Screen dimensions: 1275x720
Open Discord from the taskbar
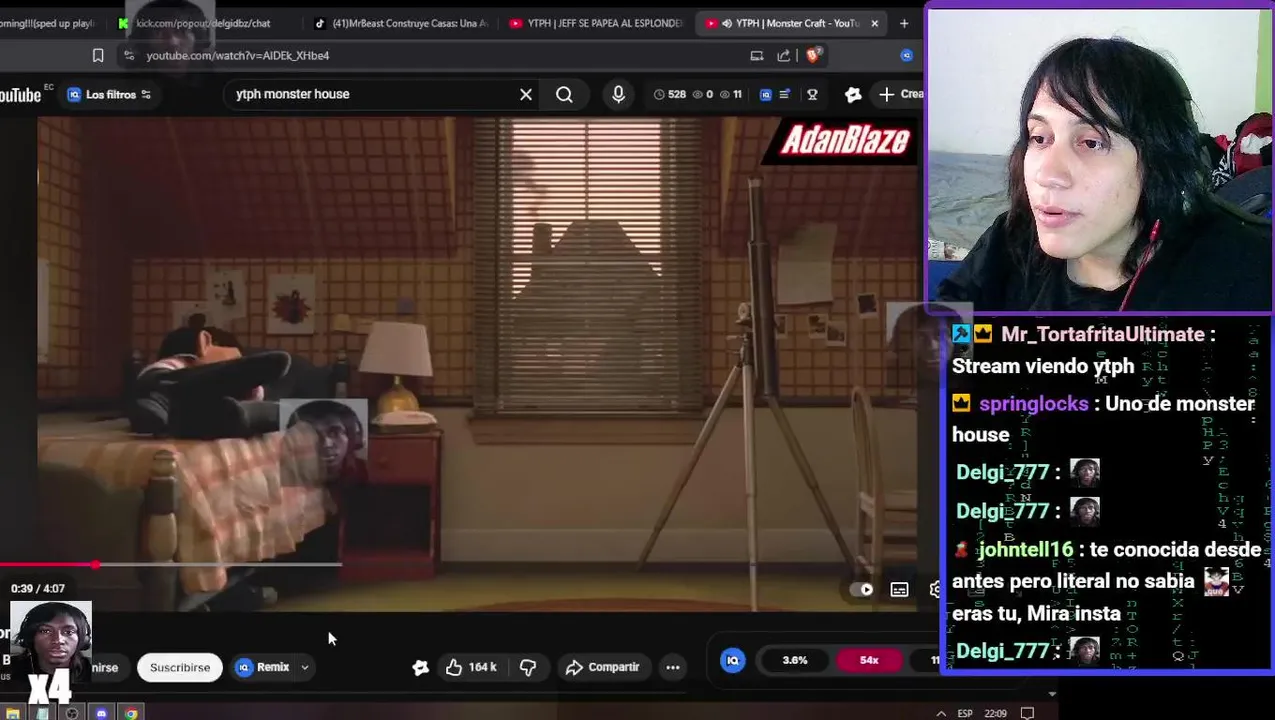pyautogui.click(x=101, y=713)
